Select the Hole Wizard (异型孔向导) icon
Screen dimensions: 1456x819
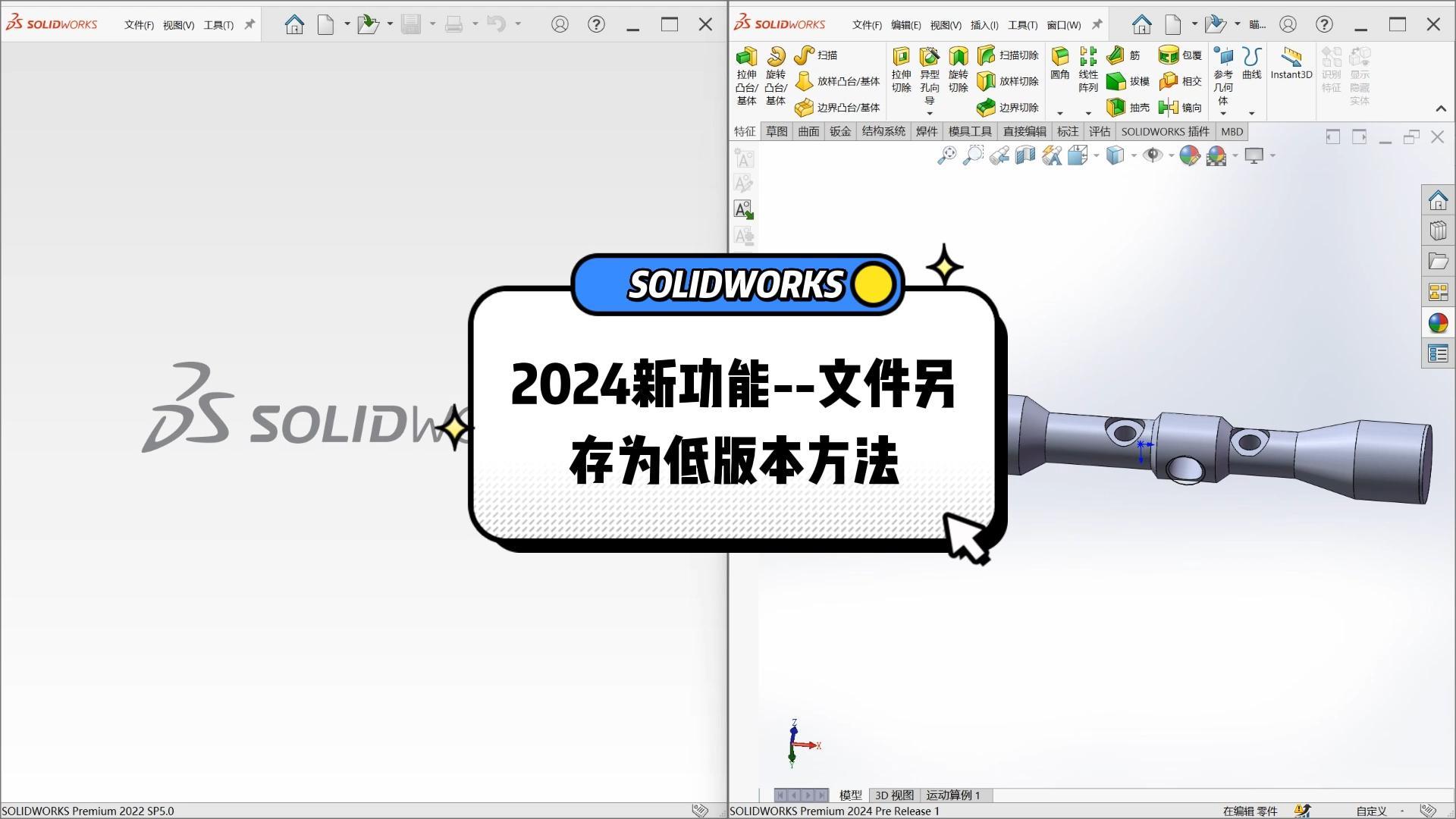click(929, 58)
